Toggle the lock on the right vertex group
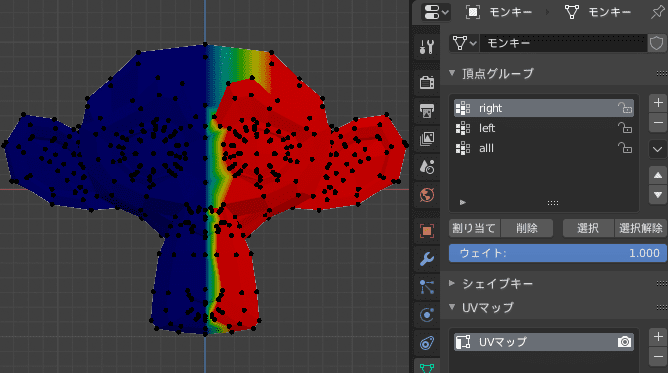 point(625,108)
